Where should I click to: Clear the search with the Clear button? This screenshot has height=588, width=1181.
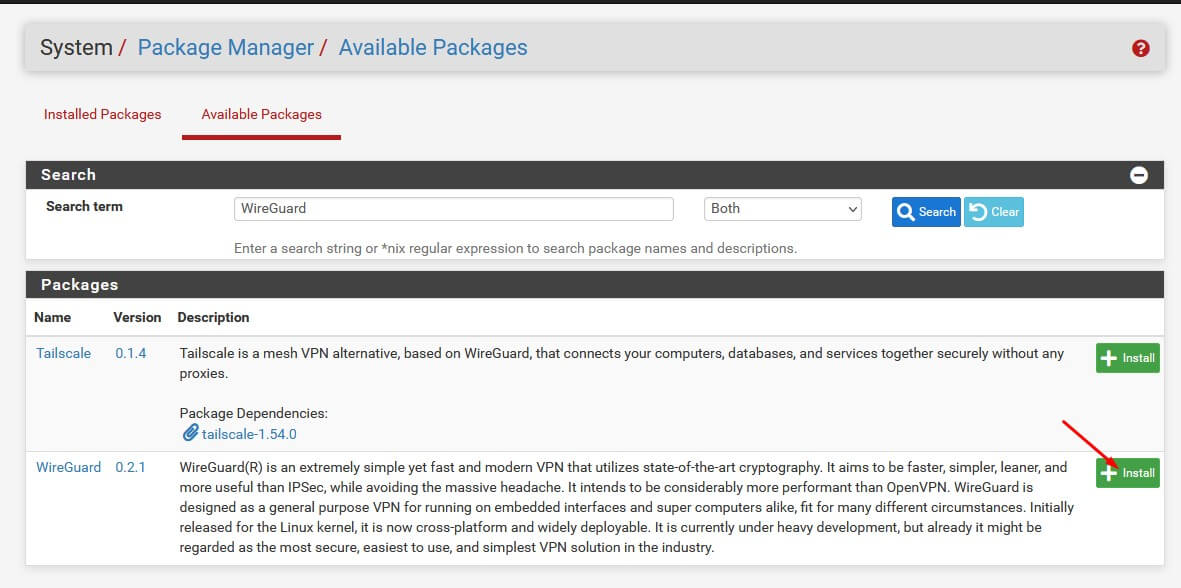[x=993, y=212]
